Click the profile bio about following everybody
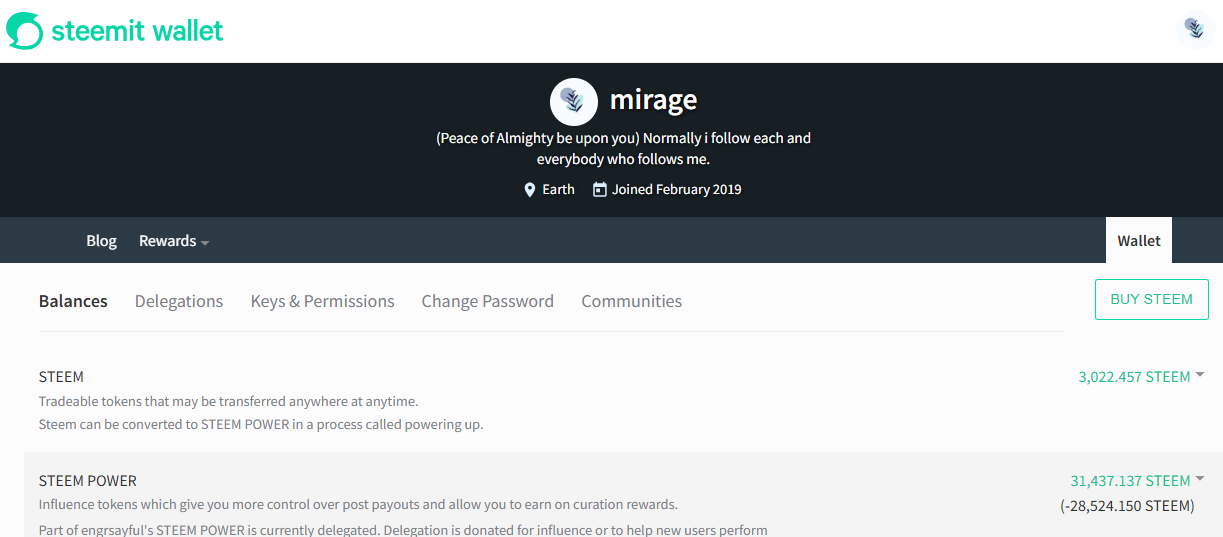 (x=624, y=149)
